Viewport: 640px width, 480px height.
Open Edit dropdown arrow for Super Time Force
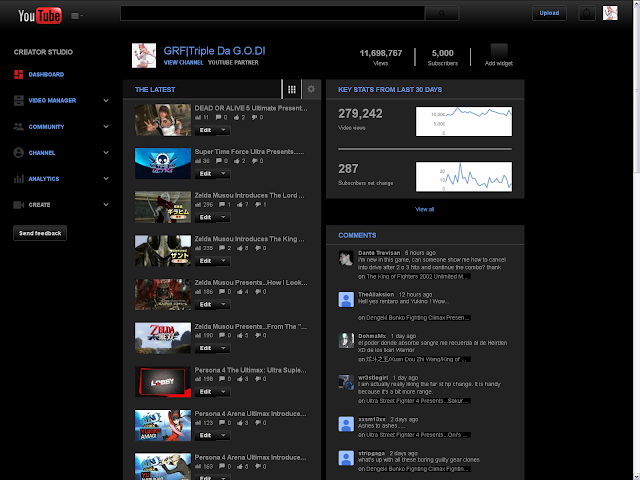pos(223,174)
